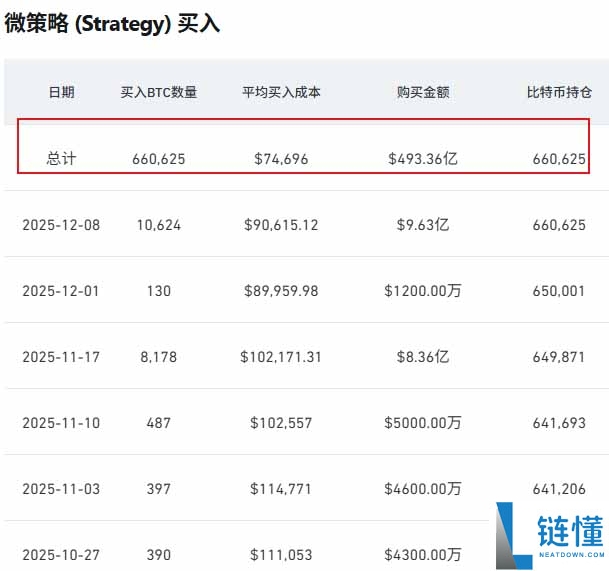Select purchase amount $1200.00万

pyautogui.click(x=423, y=291)
